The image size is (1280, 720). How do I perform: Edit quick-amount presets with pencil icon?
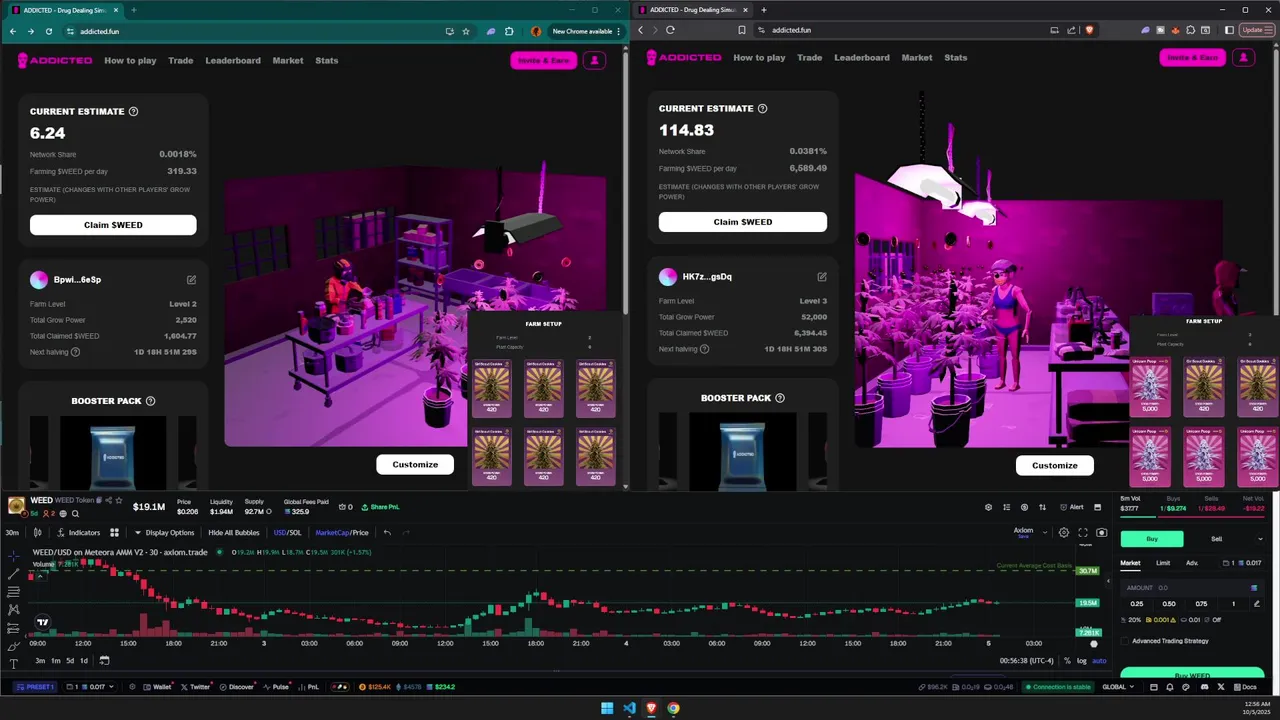click(1257, 604)
